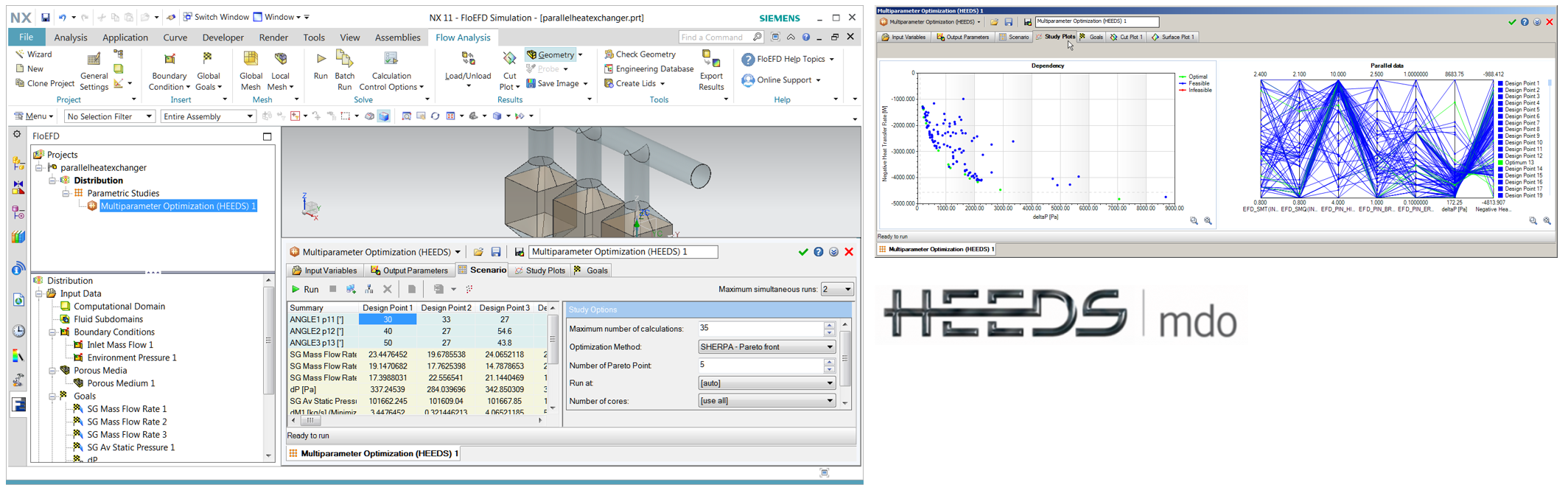
Task: Click the Find a Command search field
Action: (720, 37)
